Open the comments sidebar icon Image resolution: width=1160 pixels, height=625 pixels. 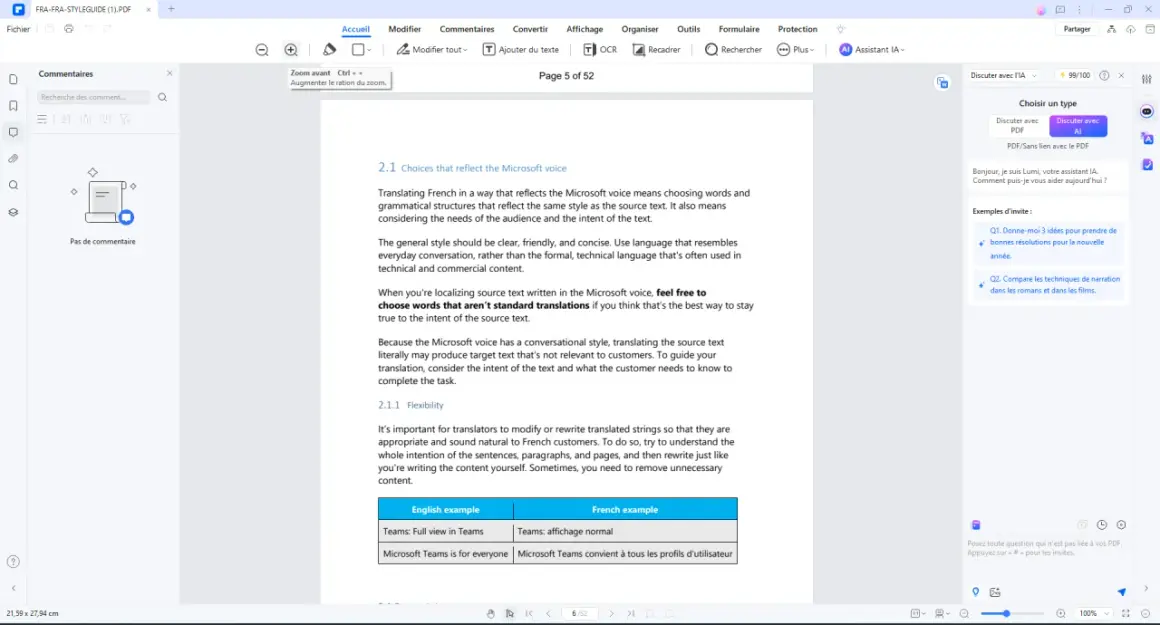[13, 132]
